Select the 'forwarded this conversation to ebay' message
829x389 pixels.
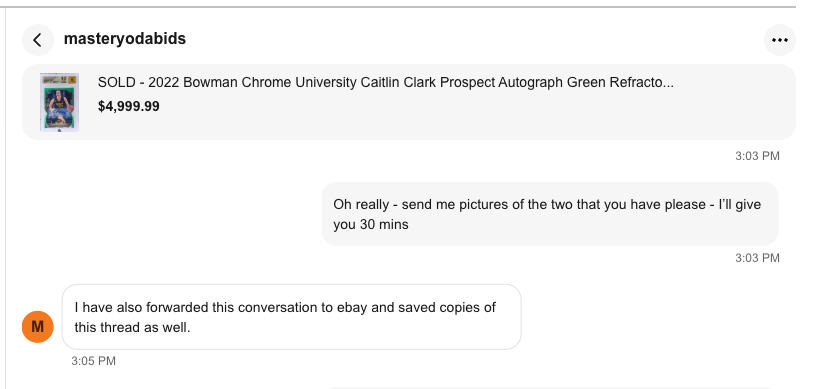[x=292, y=317]
